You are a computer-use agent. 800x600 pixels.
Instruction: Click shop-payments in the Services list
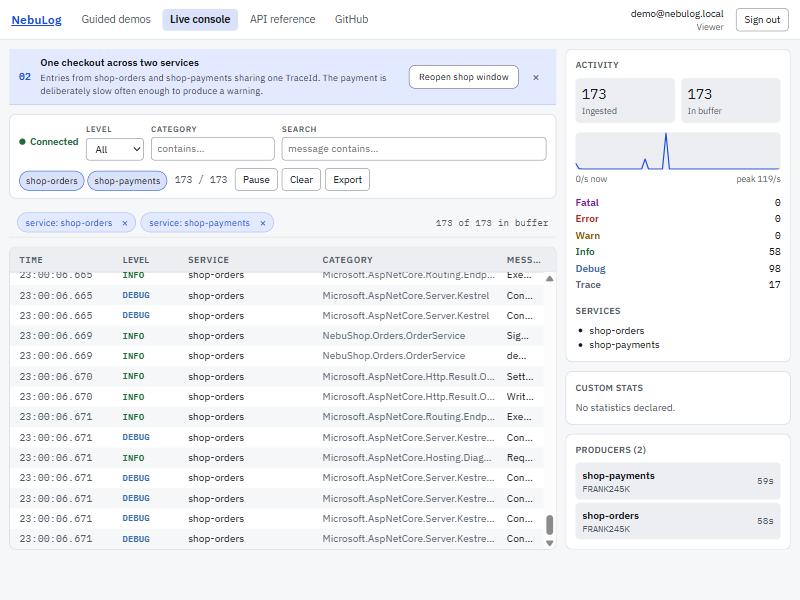[x=624, y=345]
